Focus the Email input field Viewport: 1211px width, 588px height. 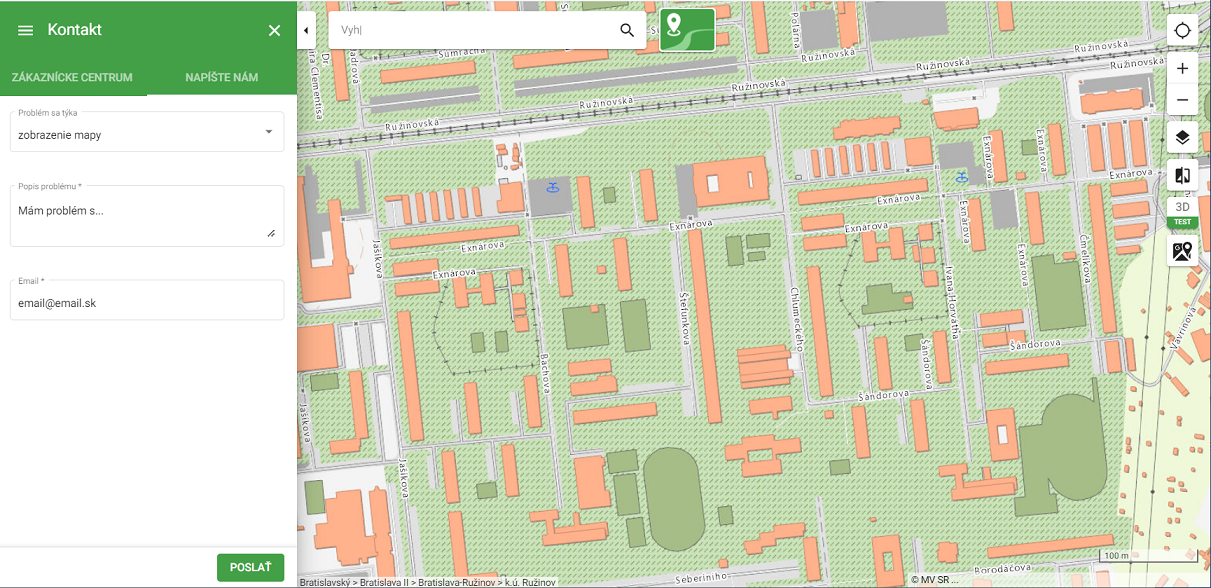(x=147, y=302)
